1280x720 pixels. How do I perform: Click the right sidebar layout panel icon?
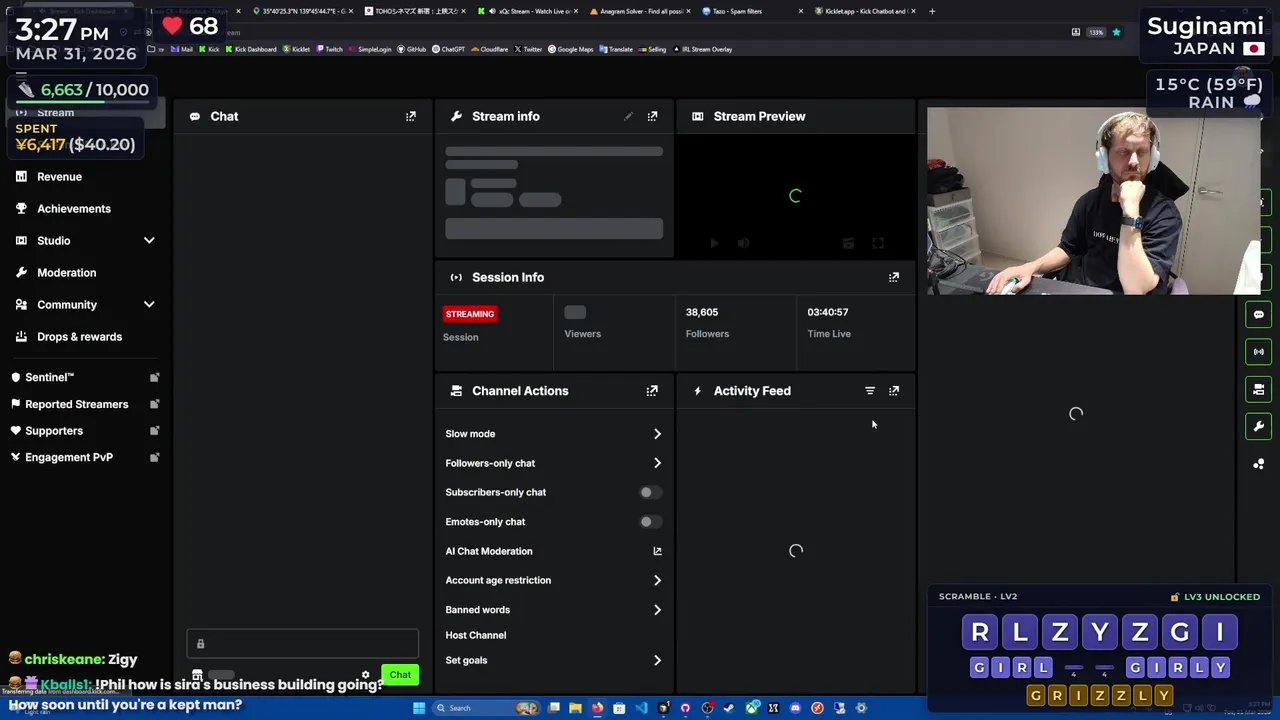[x=1259, y=389]
